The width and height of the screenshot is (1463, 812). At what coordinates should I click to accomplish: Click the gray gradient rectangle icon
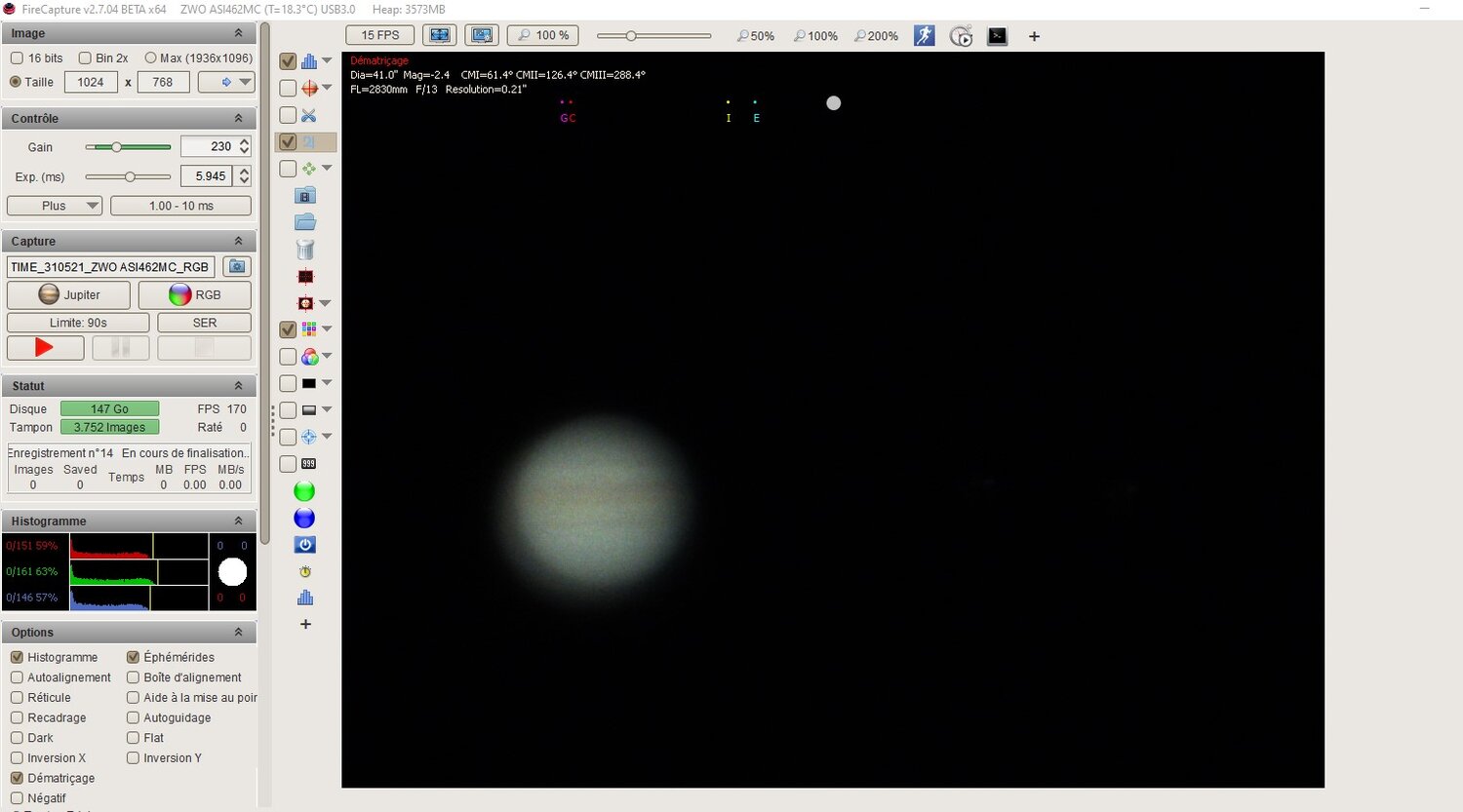309,410
